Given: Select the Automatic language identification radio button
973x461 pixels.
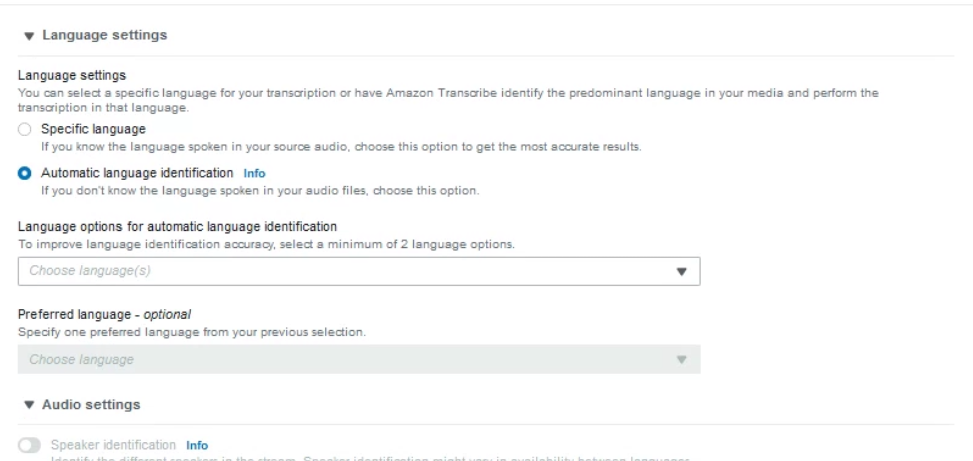Looking at the screenshot, I should click(x=24, y=173).
